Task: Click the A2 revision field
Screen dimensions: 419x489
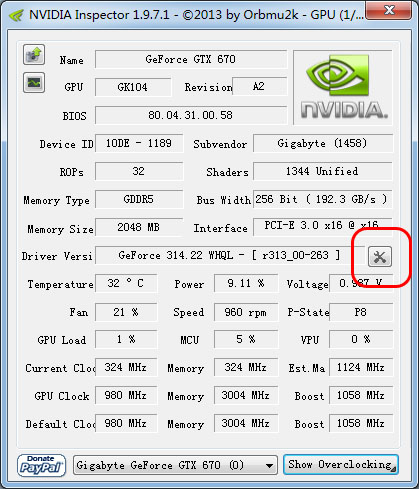Action: click(259, 86)
